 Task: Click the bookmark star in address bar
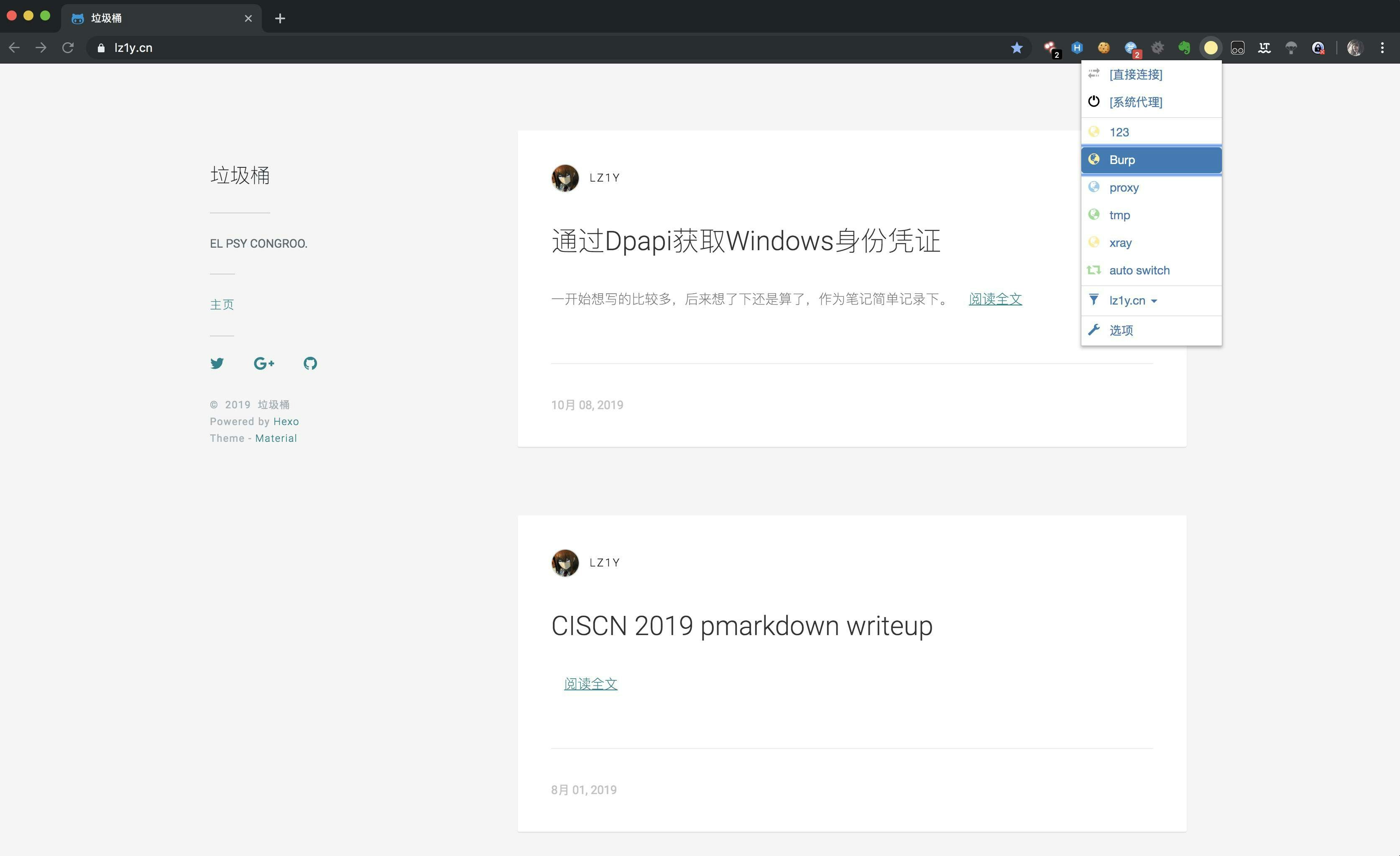1017,48
